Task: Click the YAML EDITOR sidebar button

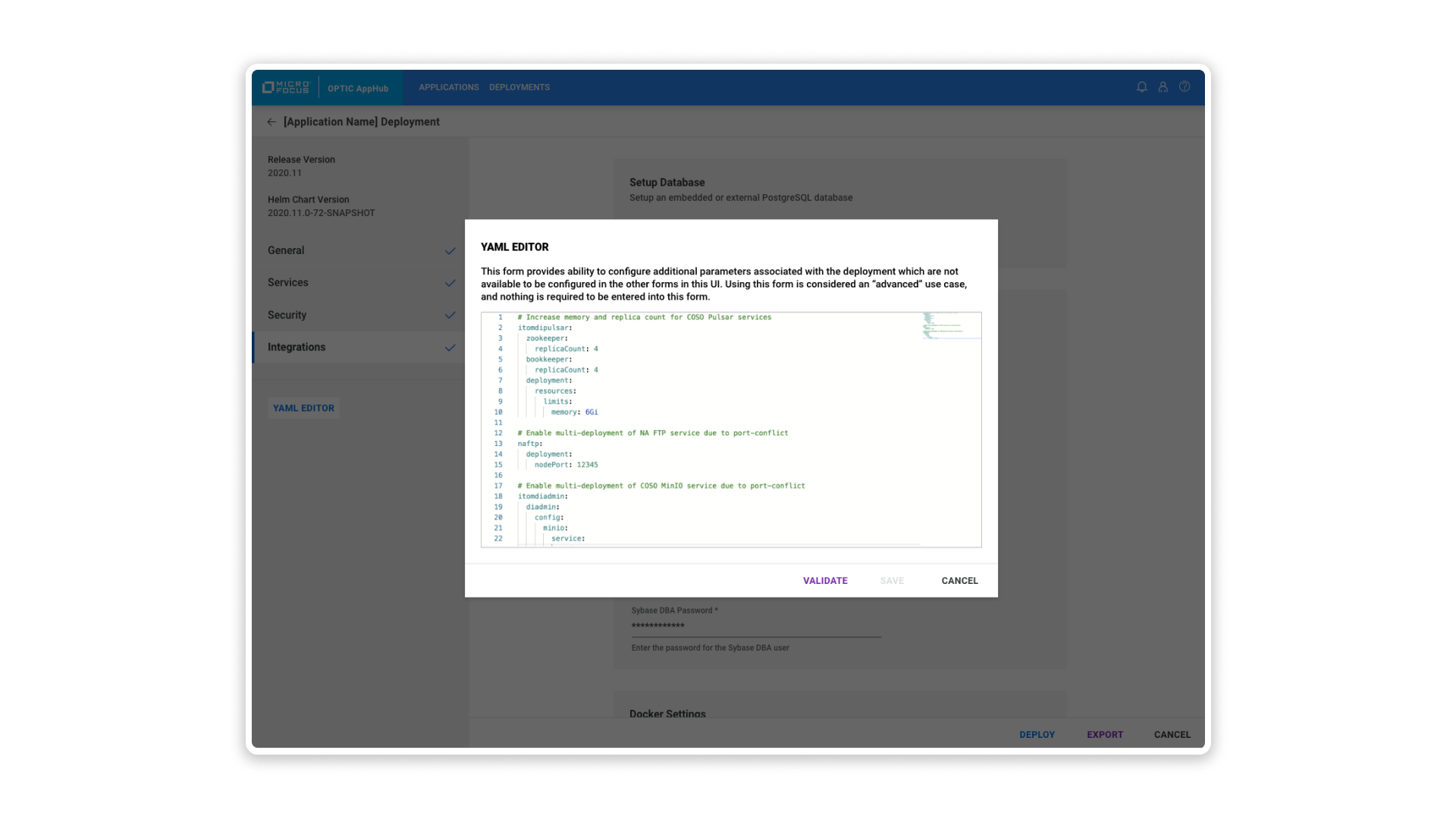Action: tap(303, 408)
